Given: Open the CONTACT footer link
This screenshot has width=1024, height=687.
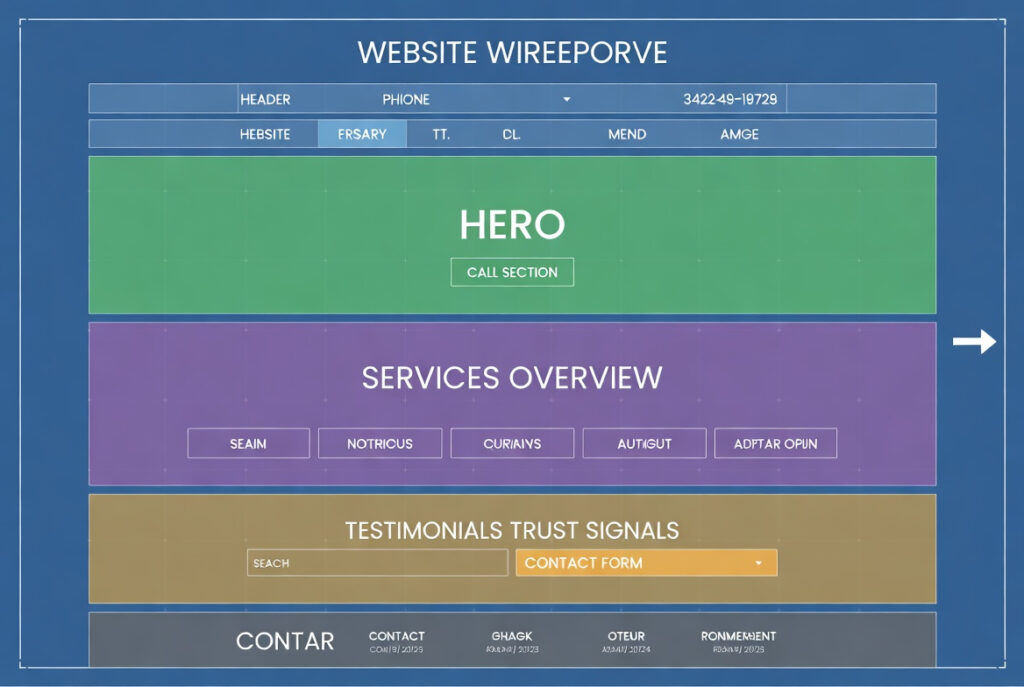Looking at the screenshot, I should 396,637.
